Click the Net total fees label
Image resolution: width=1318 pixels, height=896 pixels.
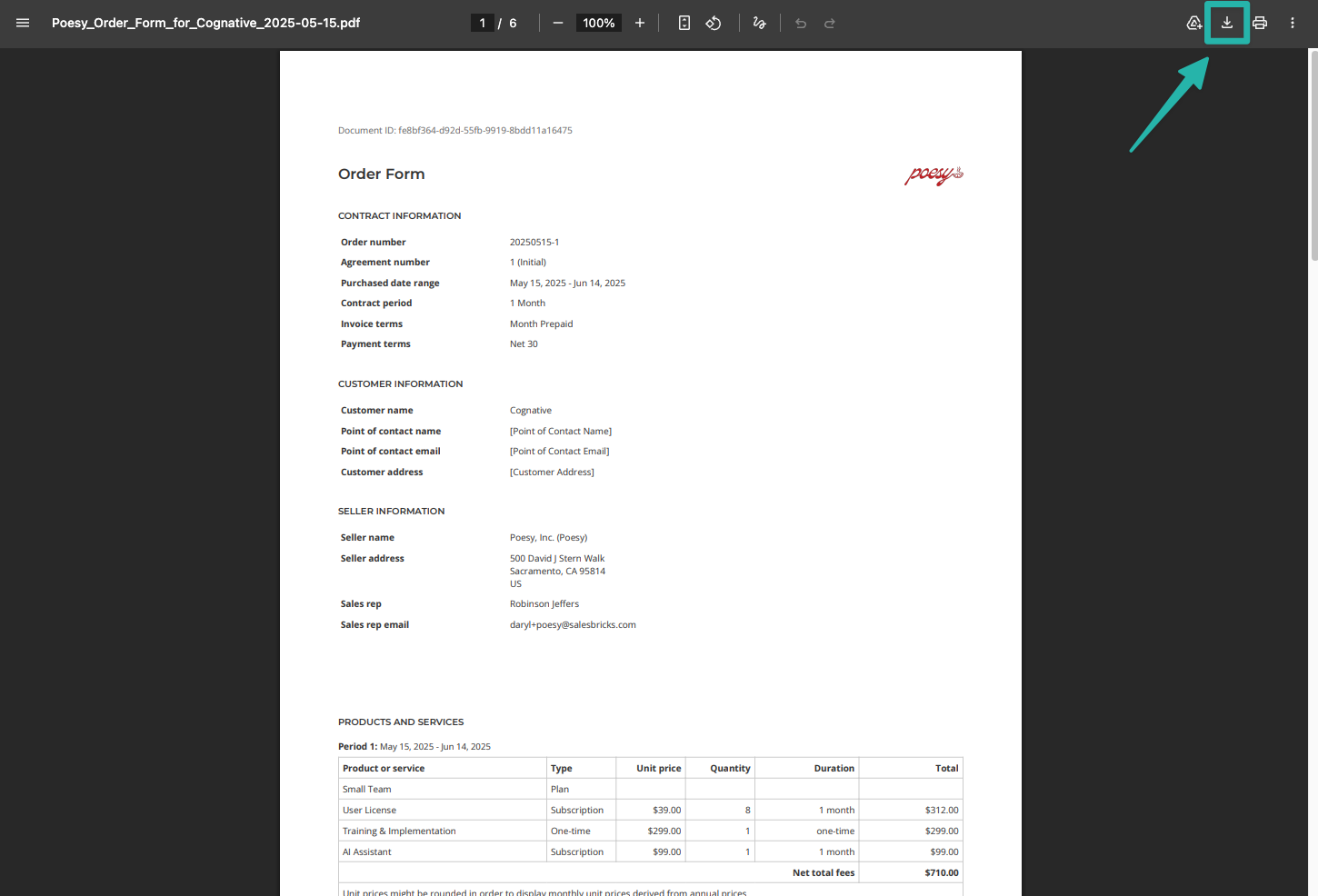[x=824, y=873]
